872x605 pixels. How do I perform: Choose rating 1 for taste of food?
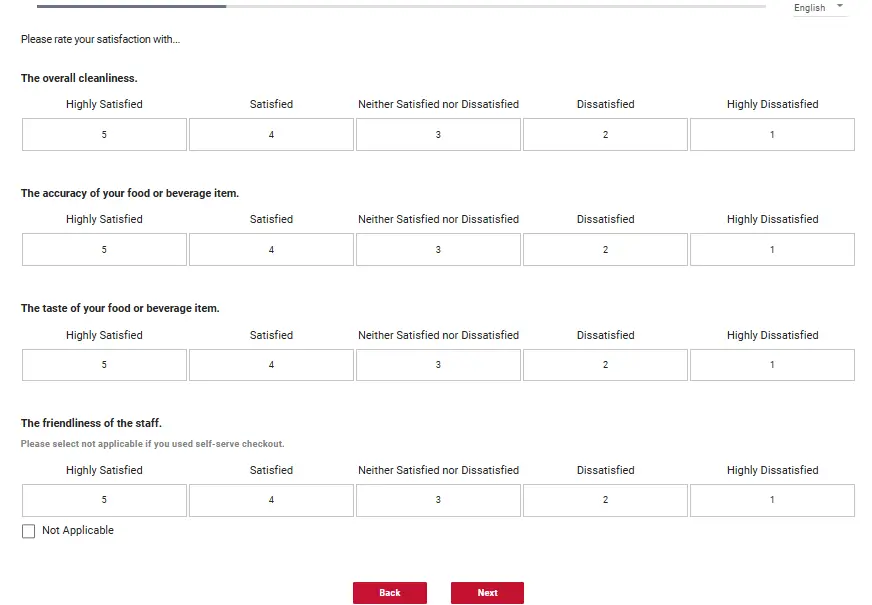click(x=772, y=365)
